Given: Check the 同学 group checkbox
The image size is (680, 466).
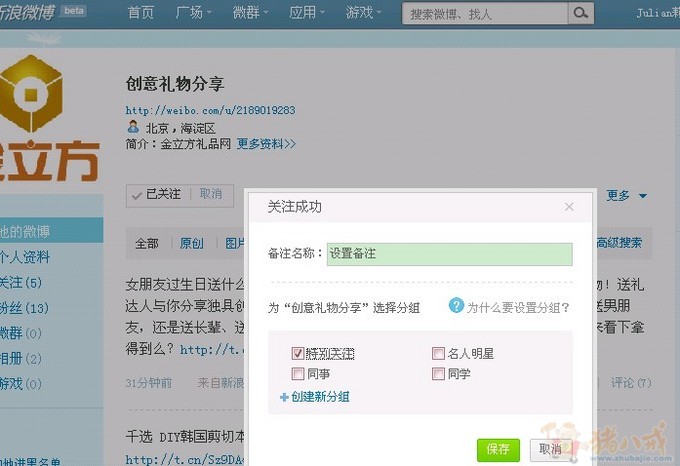Looking at the screenshot, I should tap(438, 373).
